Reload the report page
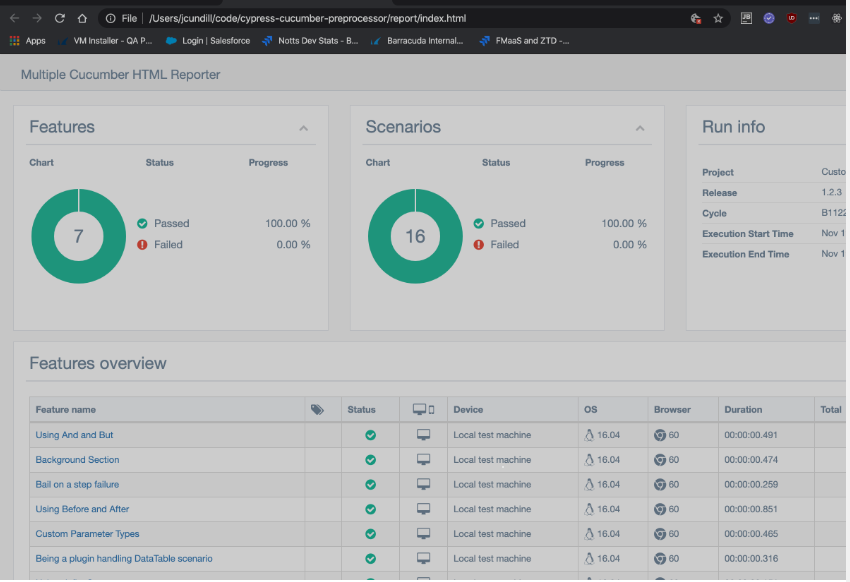Image resolution: width=850 pixels, height=582 pixels. click(60, 18)
